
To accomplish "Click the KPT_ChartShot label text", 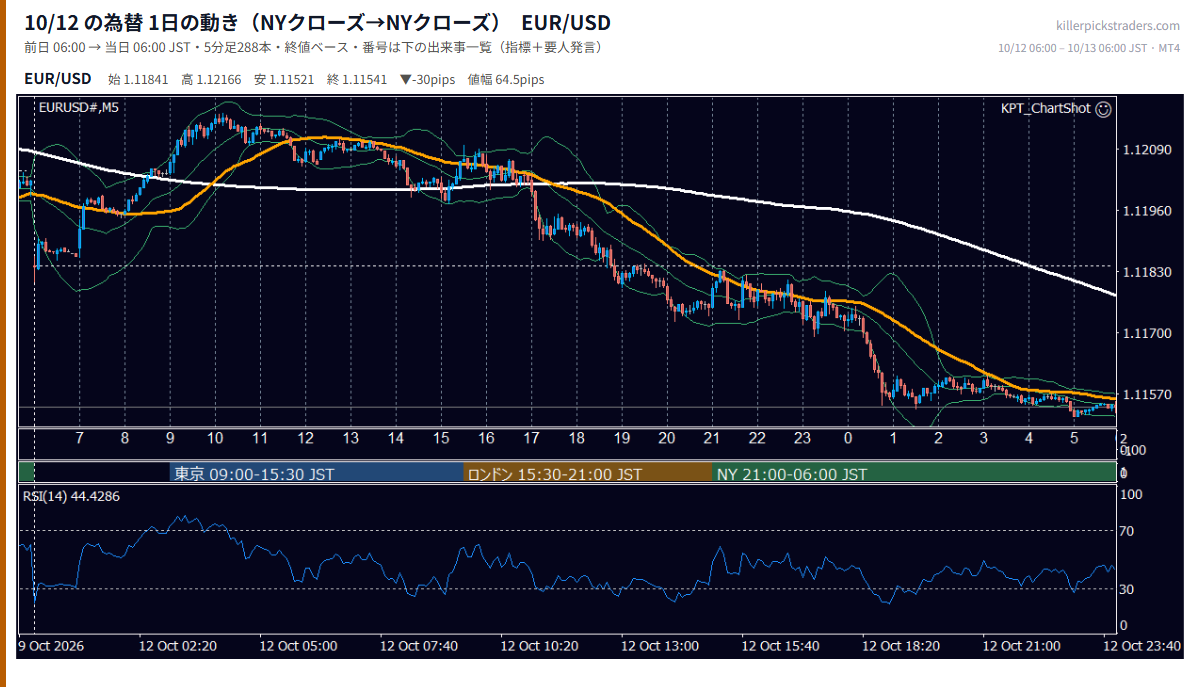I will pyautogui.click(x=1045, y=109).
